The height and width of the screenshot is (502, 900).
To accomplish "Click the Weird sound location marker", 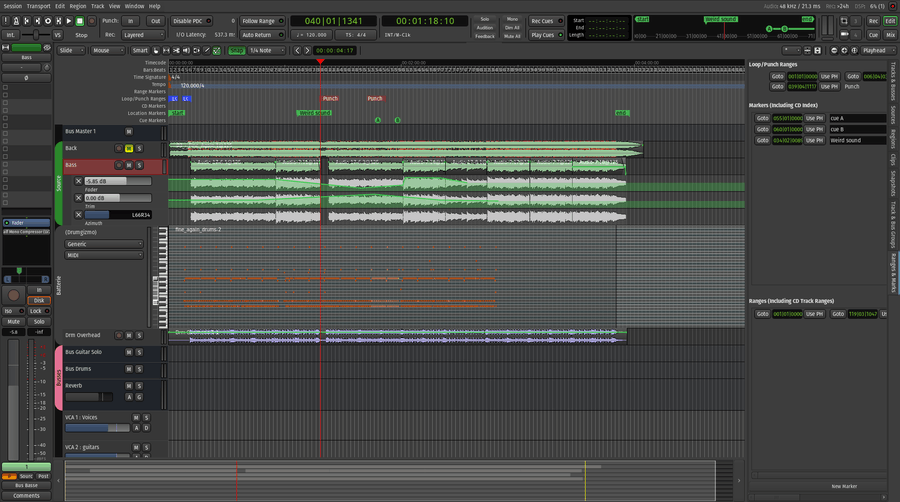I will [314, 113].
